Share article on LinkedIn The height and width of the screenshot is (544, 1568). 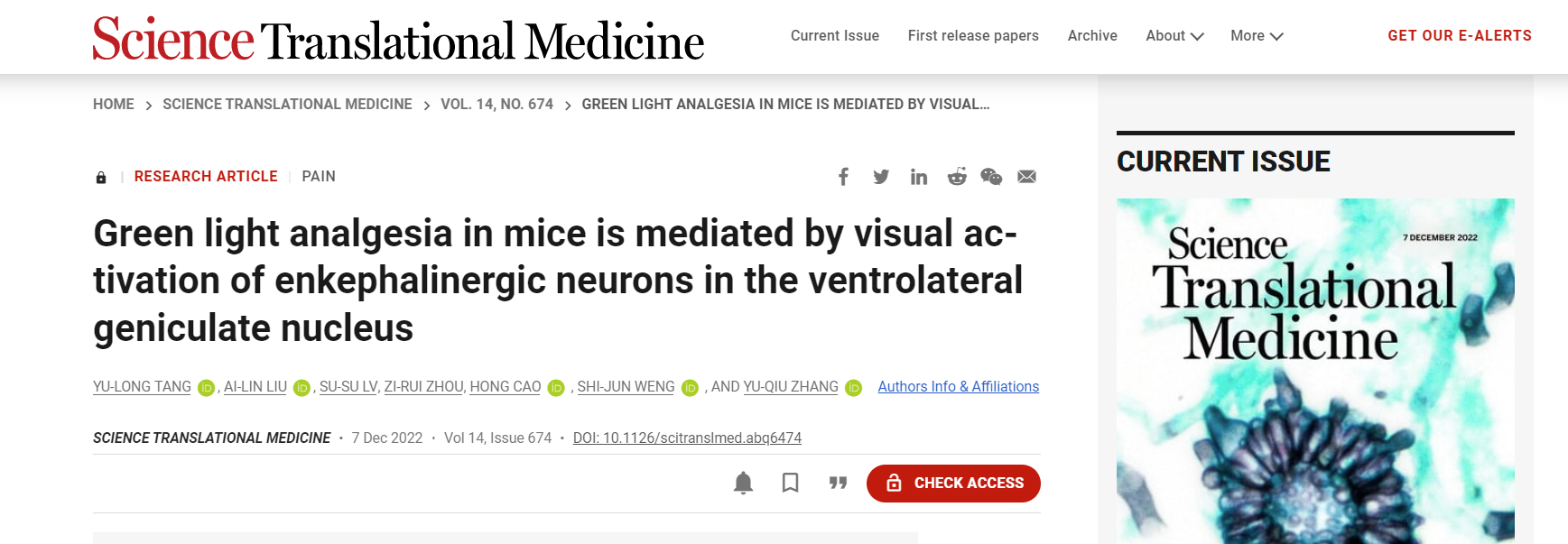pyautogui.click(x=919, y=177)
